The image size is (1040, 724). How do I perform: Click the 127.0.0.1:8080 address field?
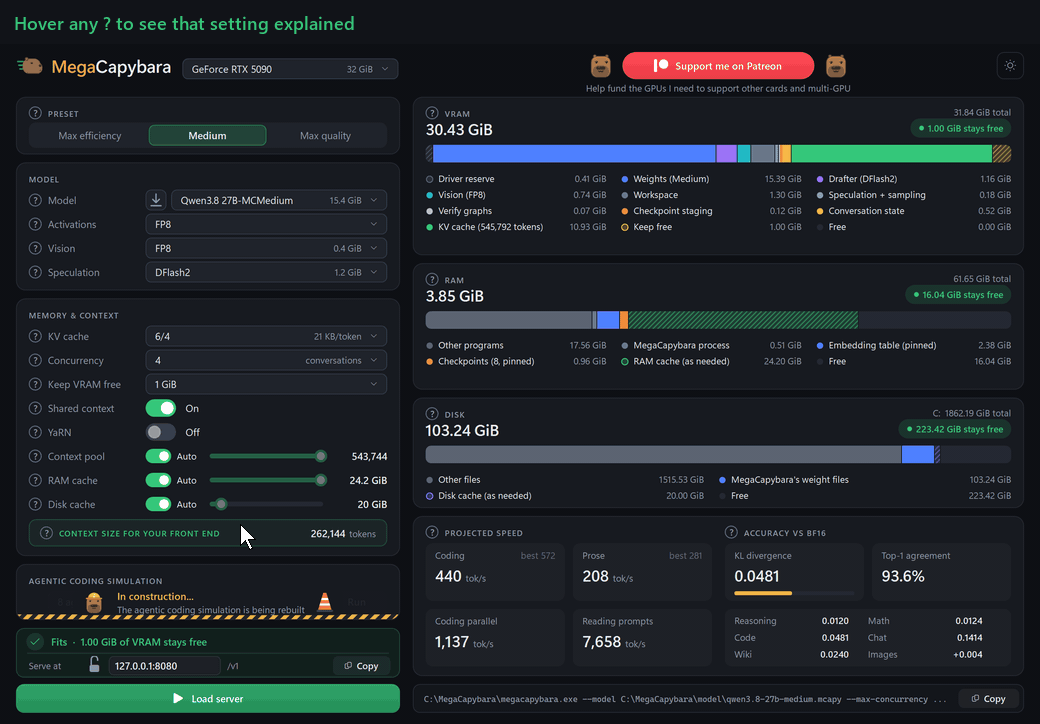click(x=164, y=666)
